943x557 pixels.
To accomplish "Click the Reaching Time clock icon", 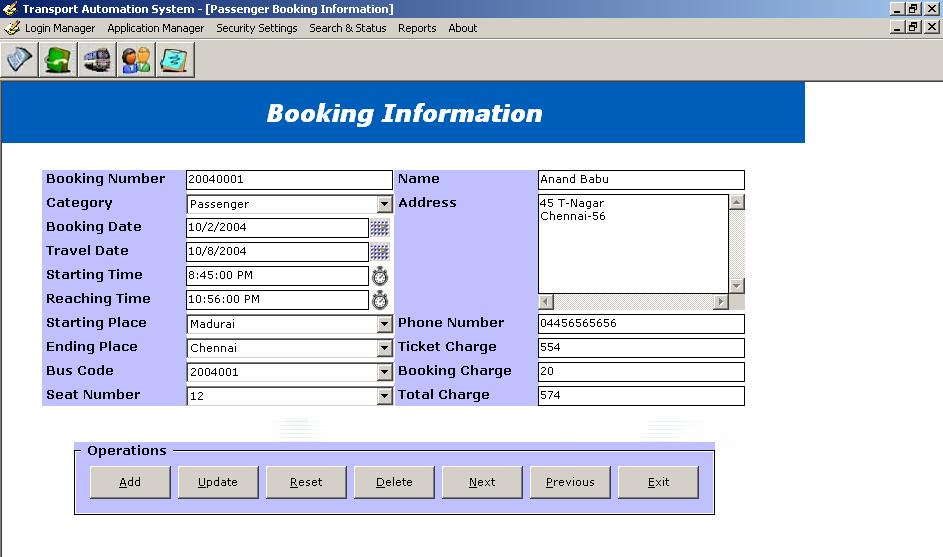I will 380,300.
